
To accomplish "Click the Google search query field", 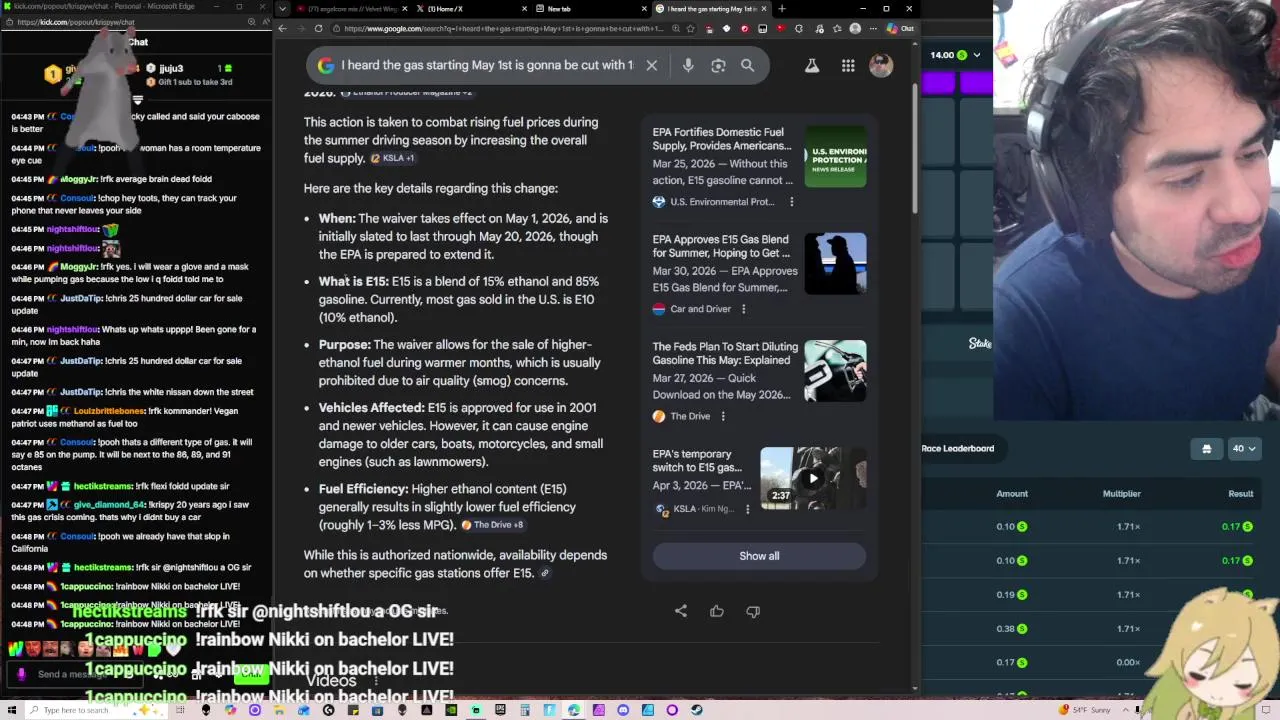I will tap(487, 65).
